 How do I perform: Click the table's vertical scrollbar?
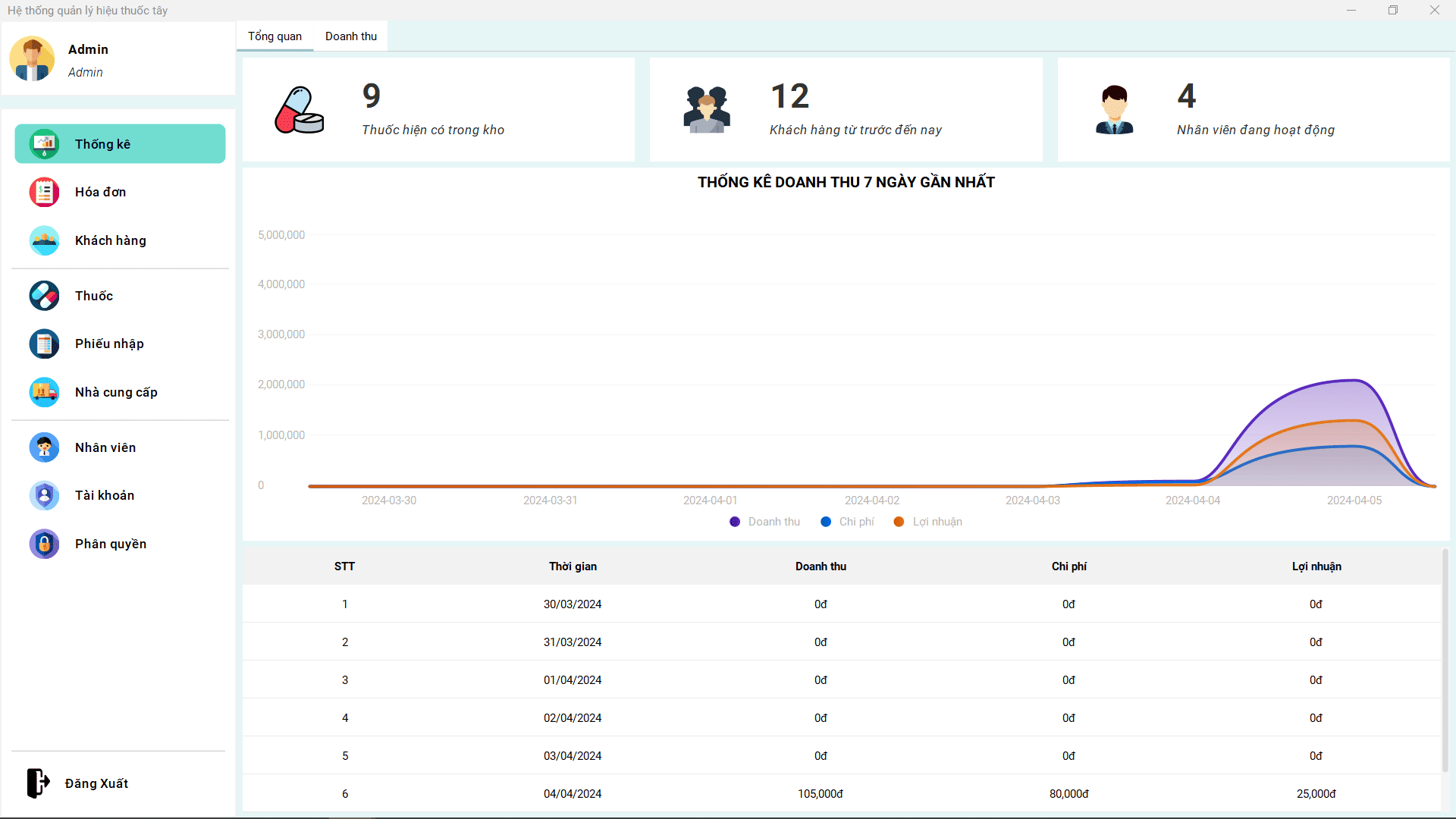tap(1445, 660)
